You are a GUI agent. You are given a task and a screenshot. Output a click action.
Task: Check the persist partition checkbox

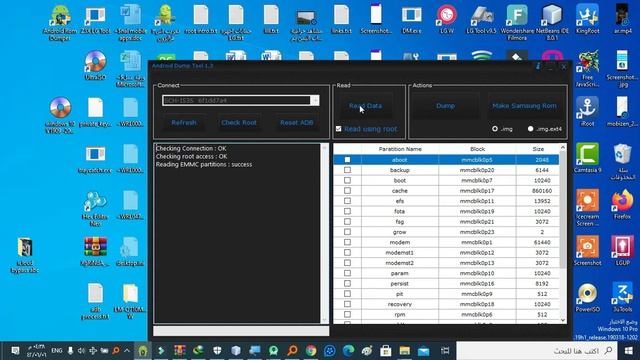tap(347, 283)
